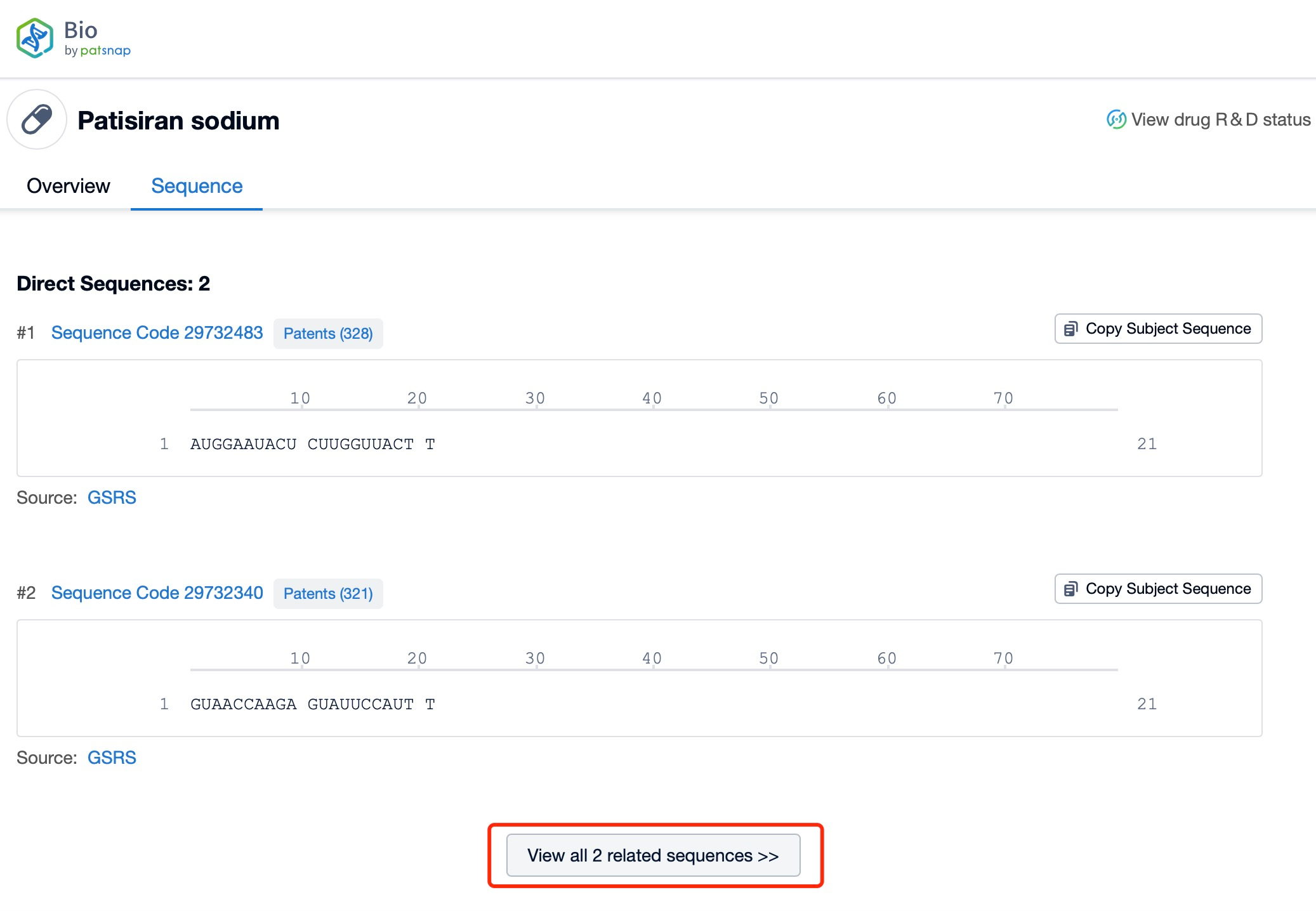
Task: Click Patents (321) badge
Action: coord(328,594)
